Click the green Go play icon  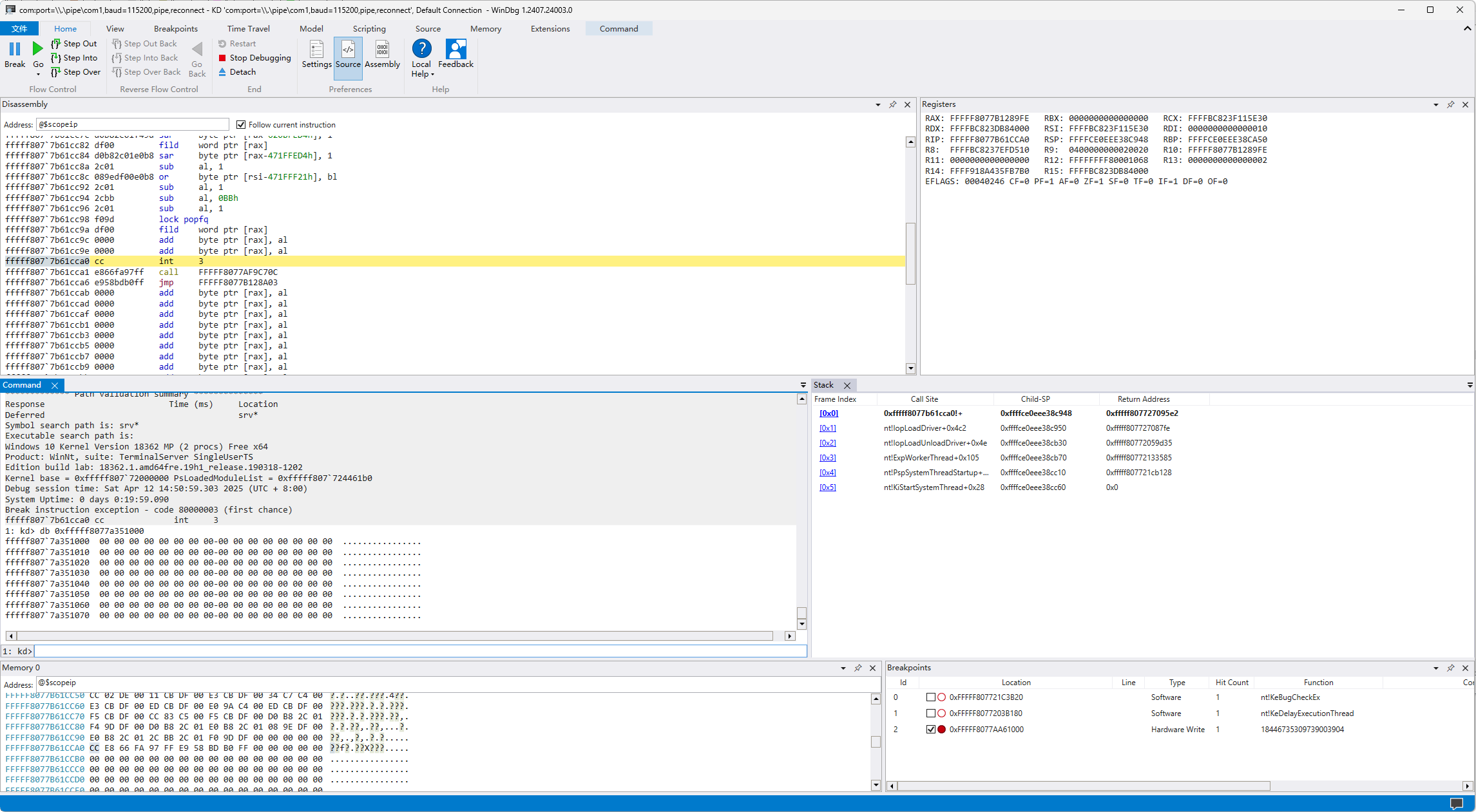coord(38,48)
